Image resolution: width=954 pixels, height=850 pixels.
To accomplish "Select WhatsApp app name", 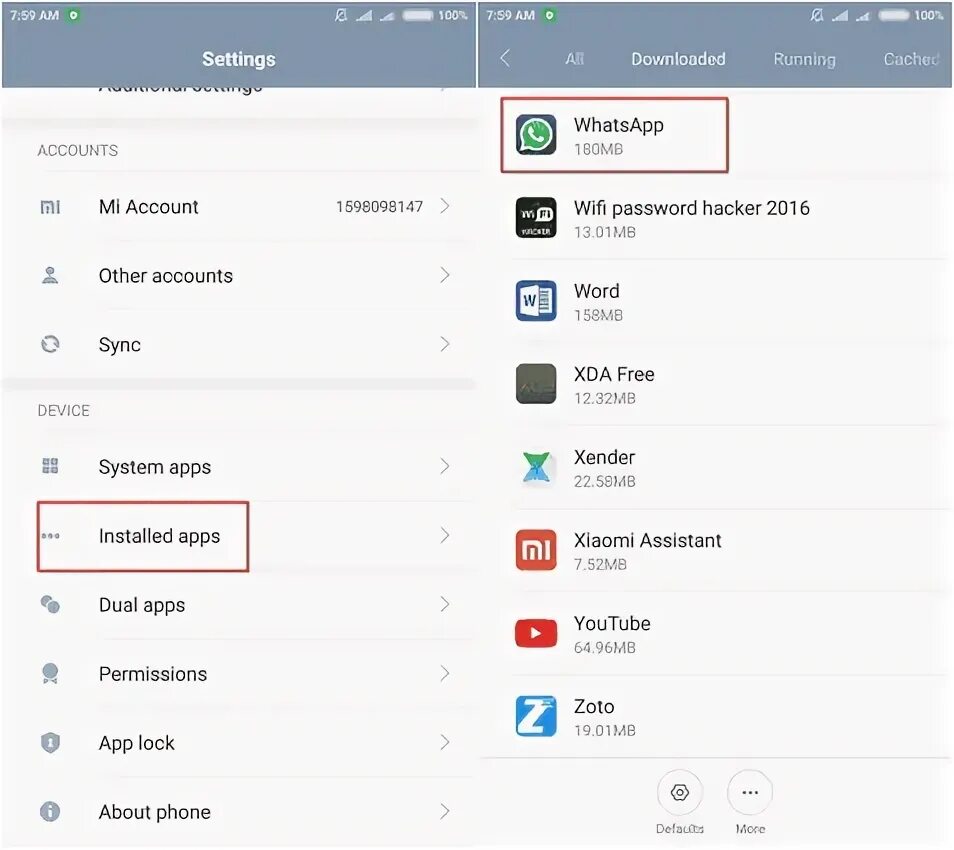I will pos(619,125).
